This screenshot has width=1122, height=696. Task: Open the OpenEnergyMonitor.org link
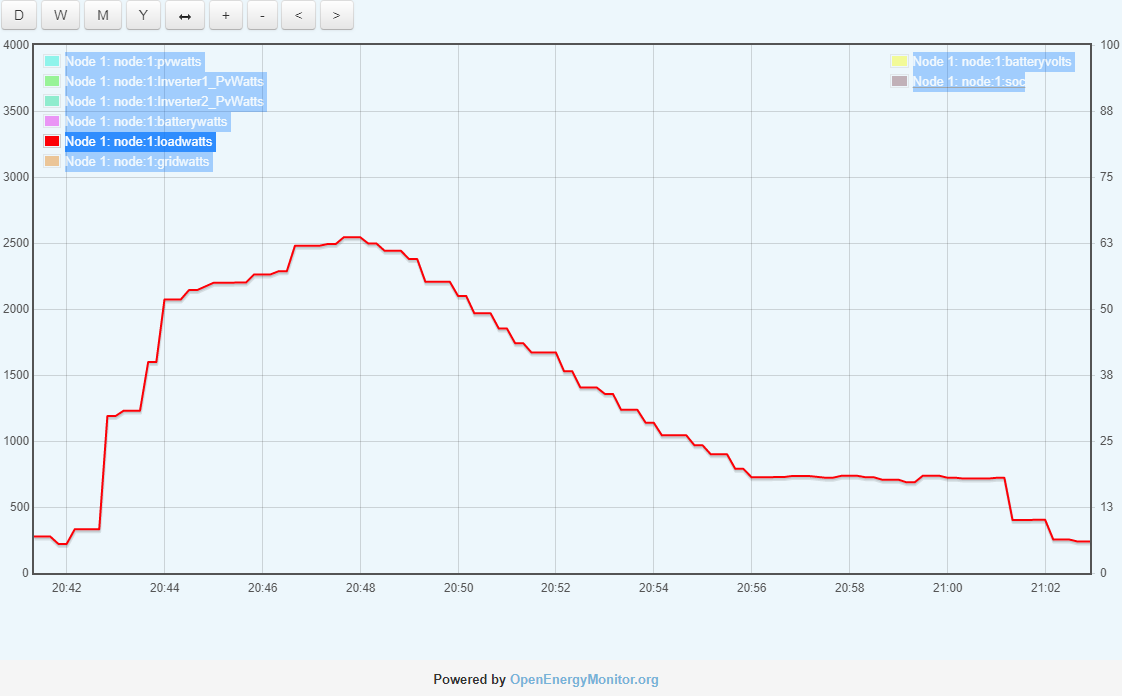tap(584, 680)
